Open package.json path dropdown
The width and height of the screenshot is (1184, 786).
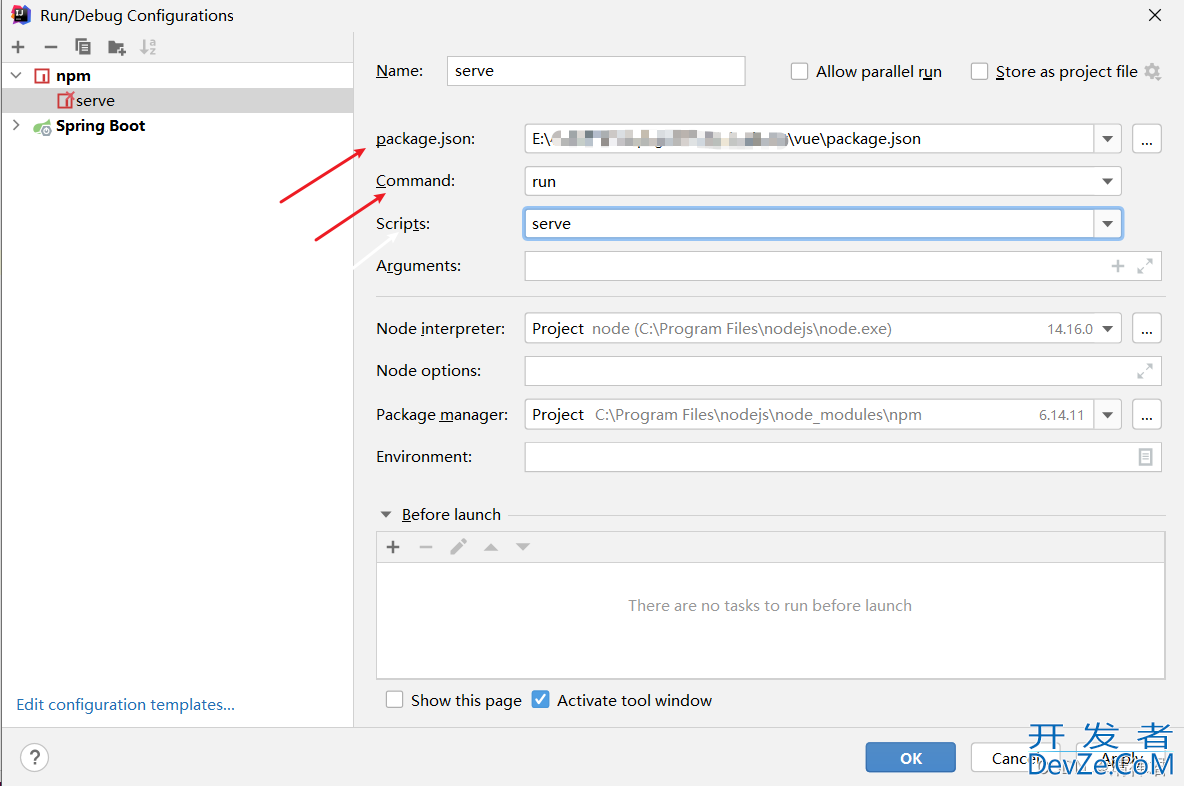[x=1108, y=139]
